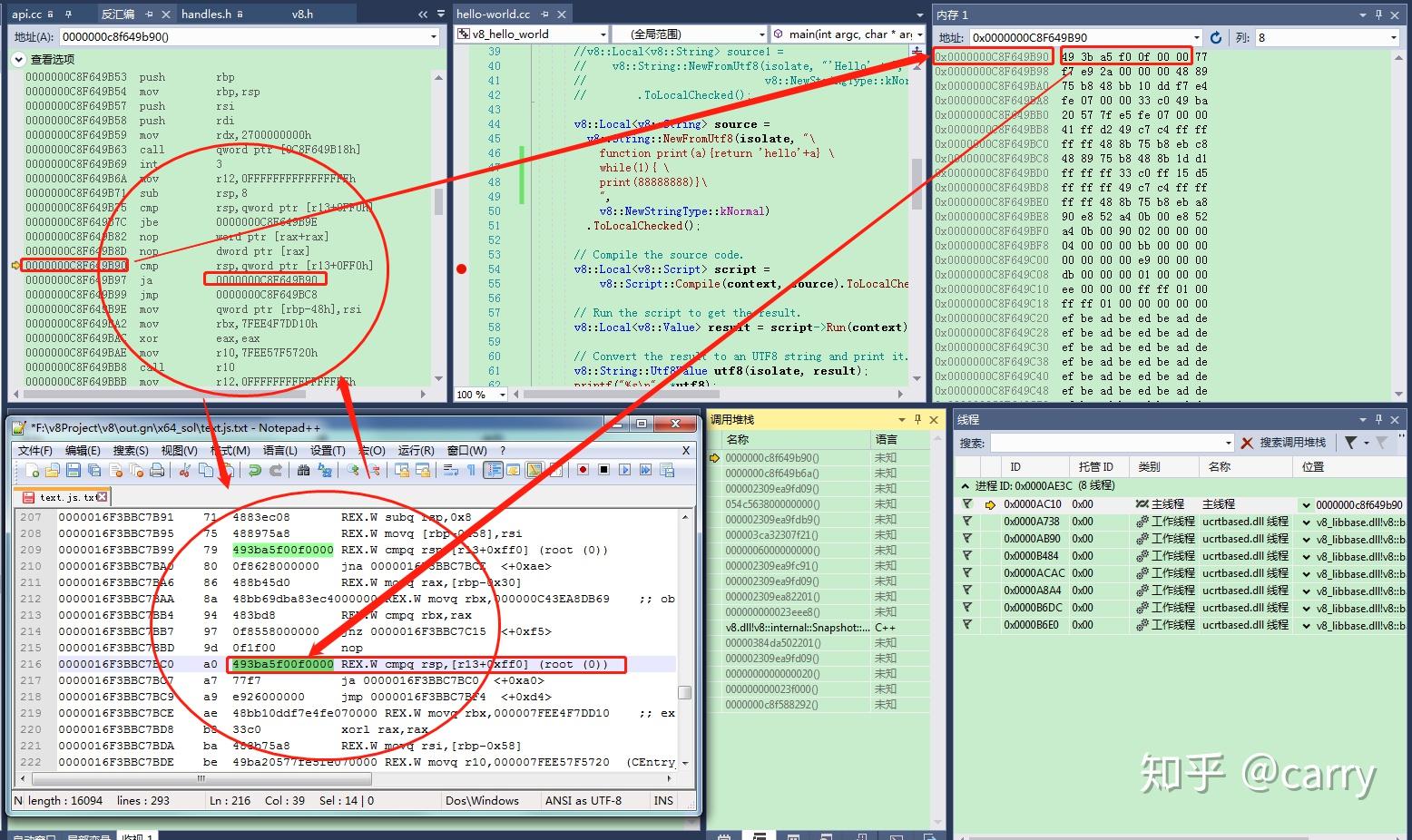The height and width of the screenshot is (840, 1412).
Task: Click Word Wrap icon in Notepad++ toolbar
Action: click(x=449, y=470)
